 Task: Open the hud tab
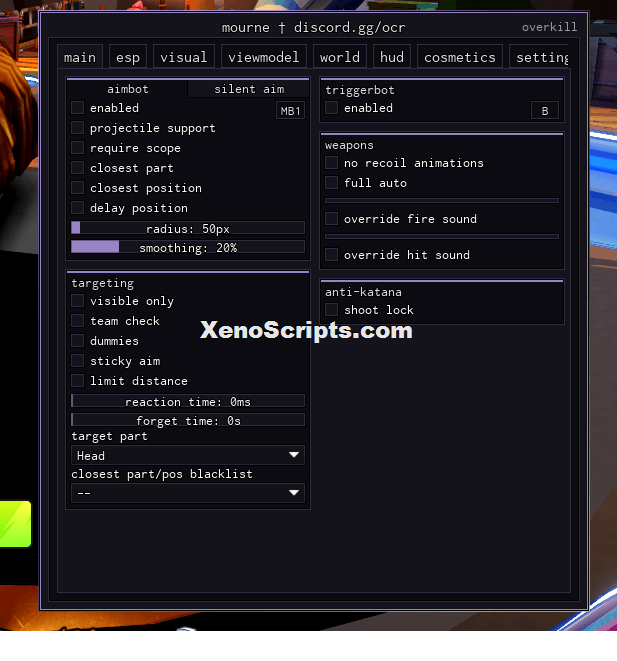(x=392, y=57)
